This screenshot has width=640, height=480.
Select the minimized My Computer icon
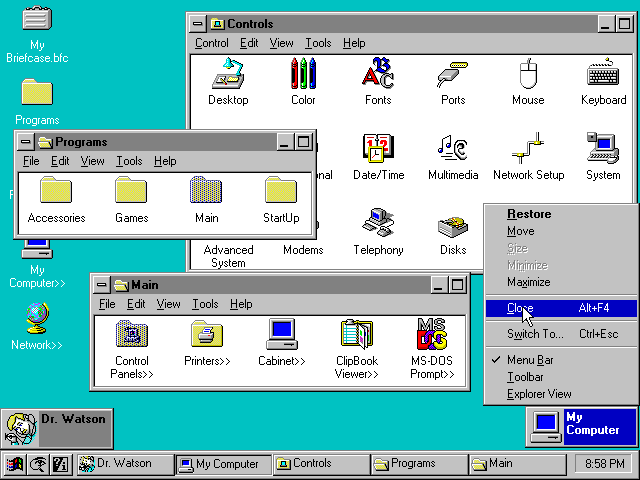582,427
